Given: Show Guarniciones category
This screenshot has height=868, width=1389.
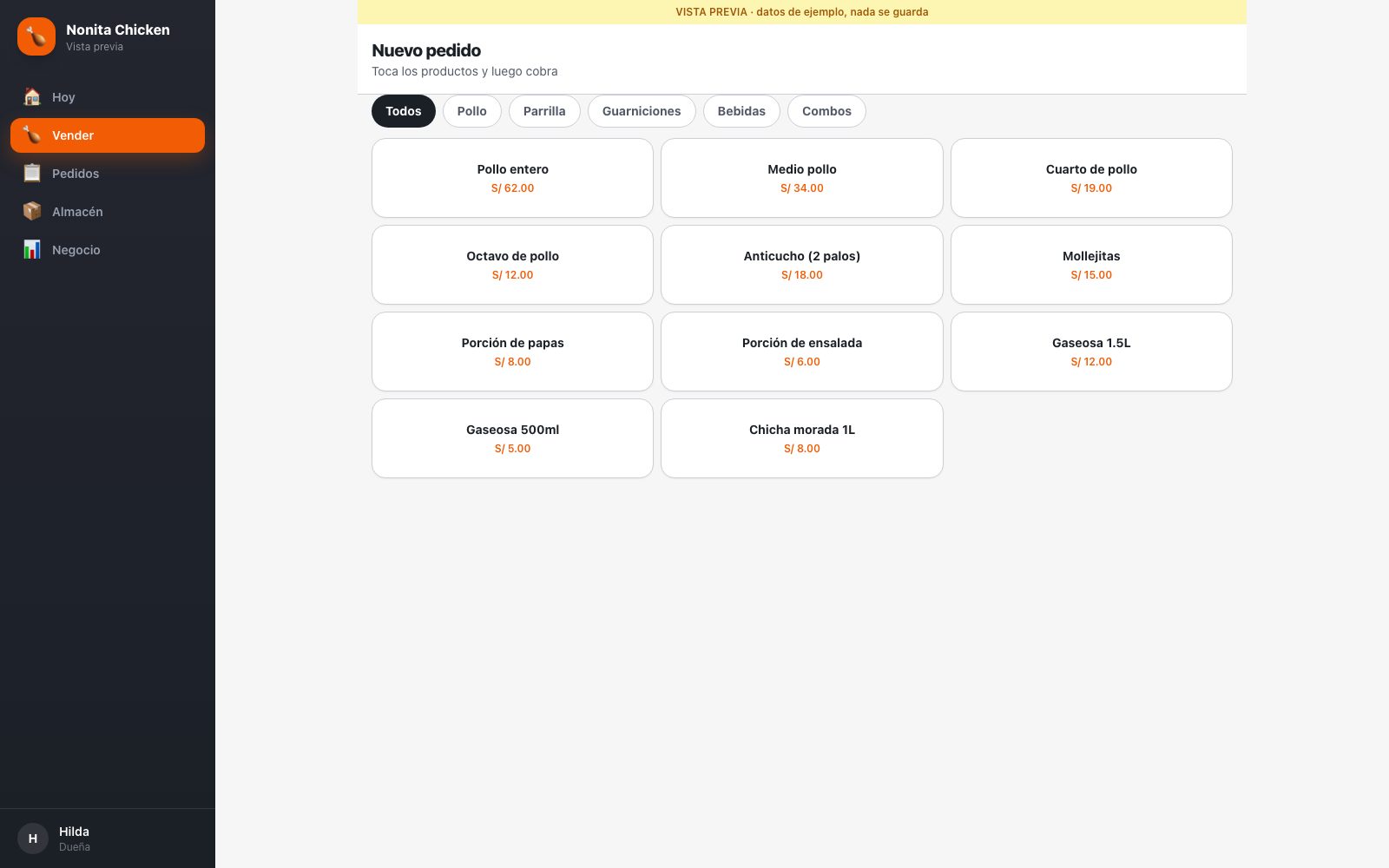Looking at the screenshot, I should (642, 111).
